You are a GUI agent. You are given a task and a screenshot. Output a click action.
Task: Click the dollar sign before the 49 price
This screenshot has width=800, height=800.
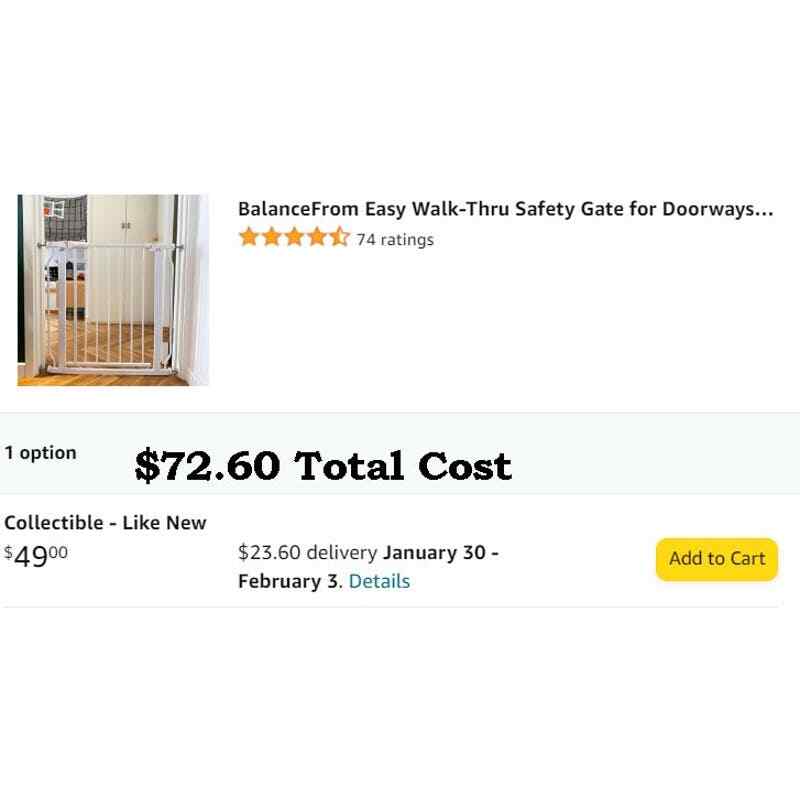pyautogui.click(x=9, y=551)
